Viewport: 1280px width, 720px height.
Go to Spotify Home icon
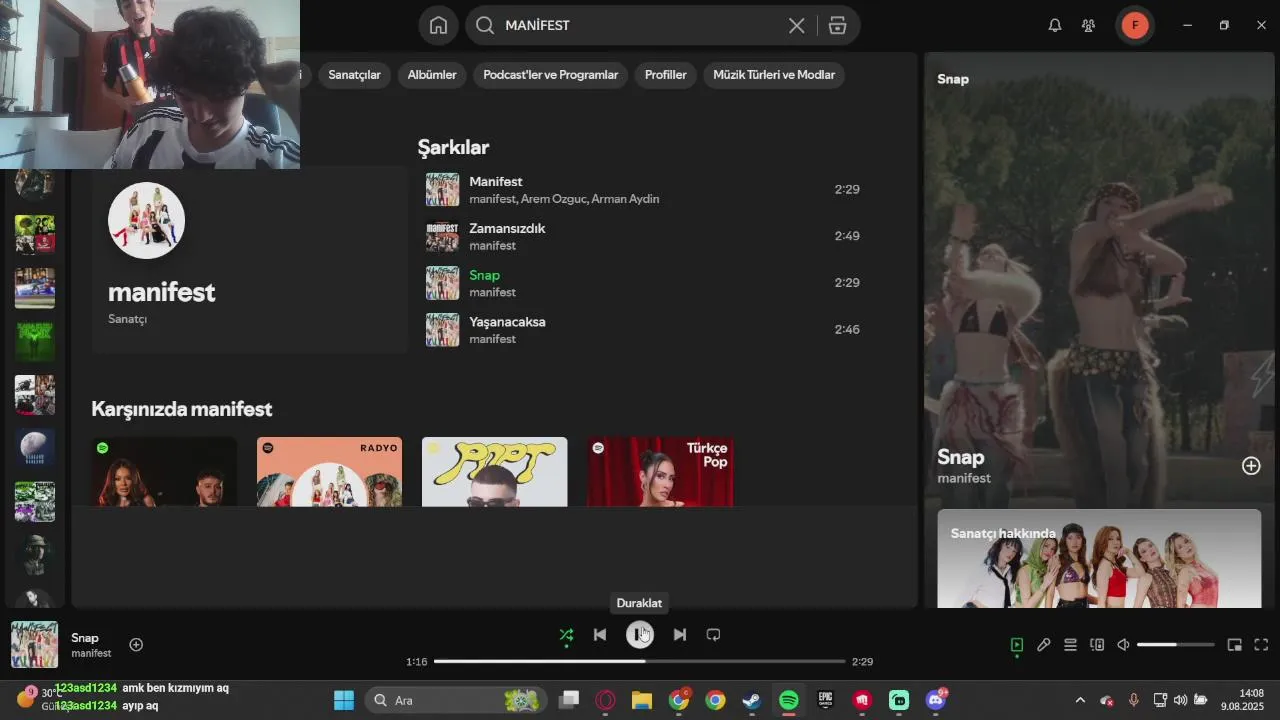[x=438, y=25]
